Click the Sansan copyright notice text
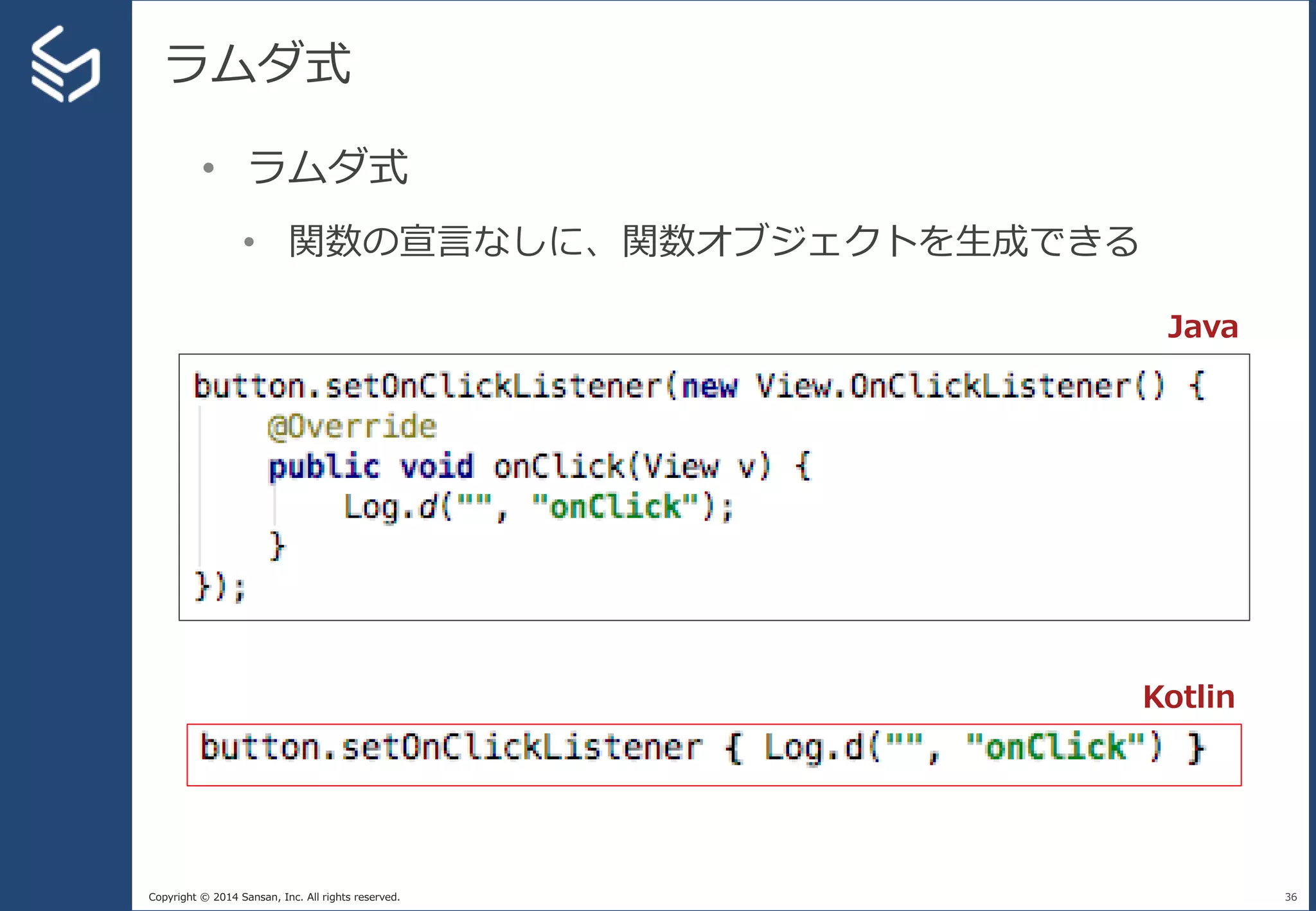The width and height of the screenshot is (1316, 911). (x=274, y=897)
